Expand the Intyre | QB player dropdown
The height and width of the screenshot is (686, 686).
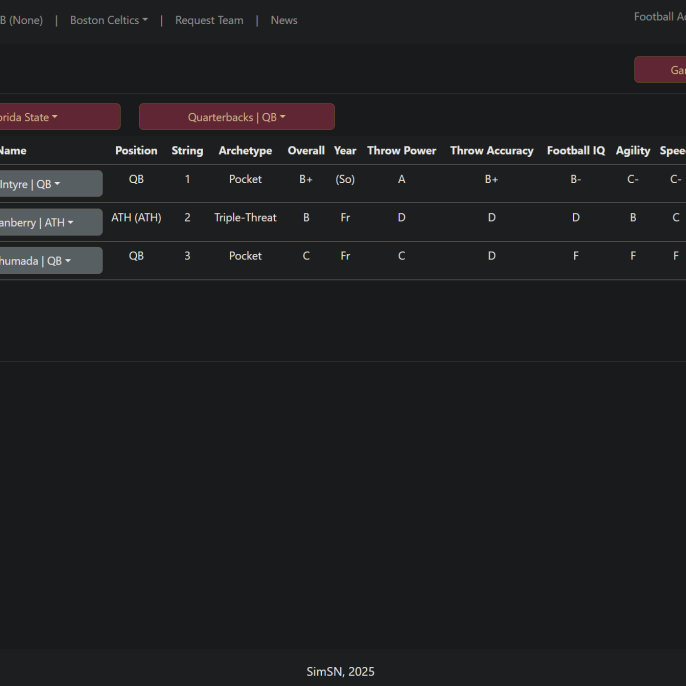[51, 184]
